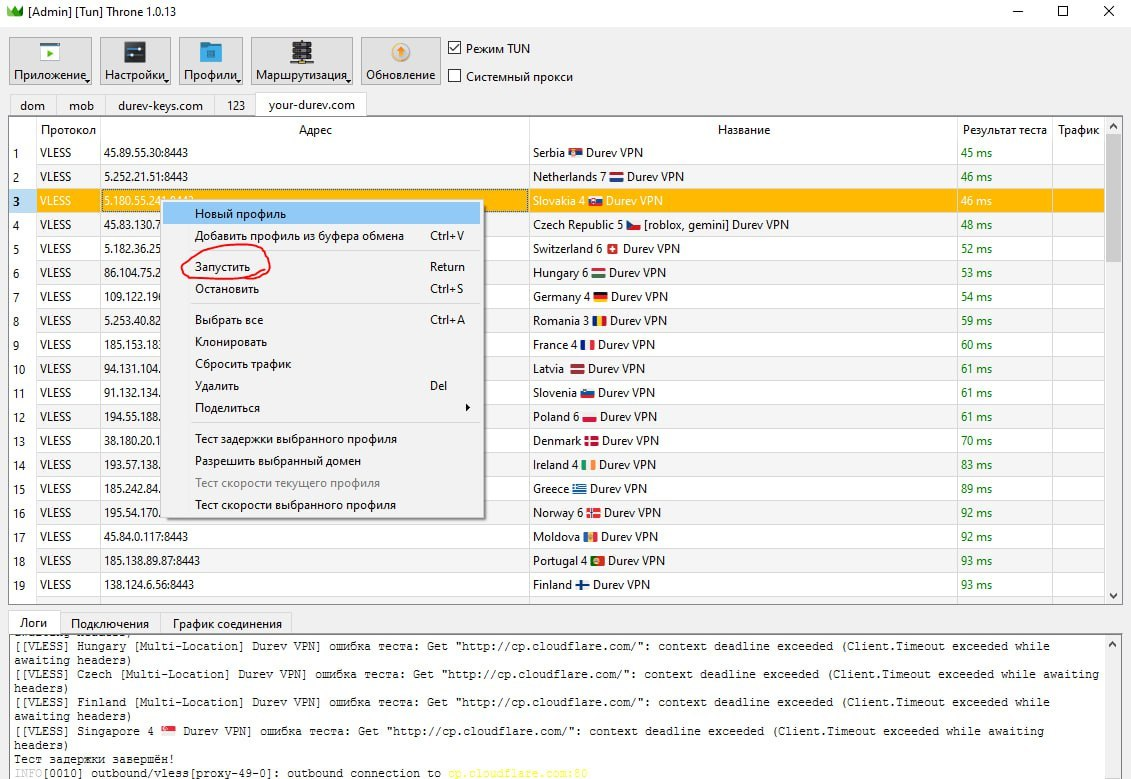Open the Подключения tab
The image size is (1131, 779).
[x=110, y=623]
